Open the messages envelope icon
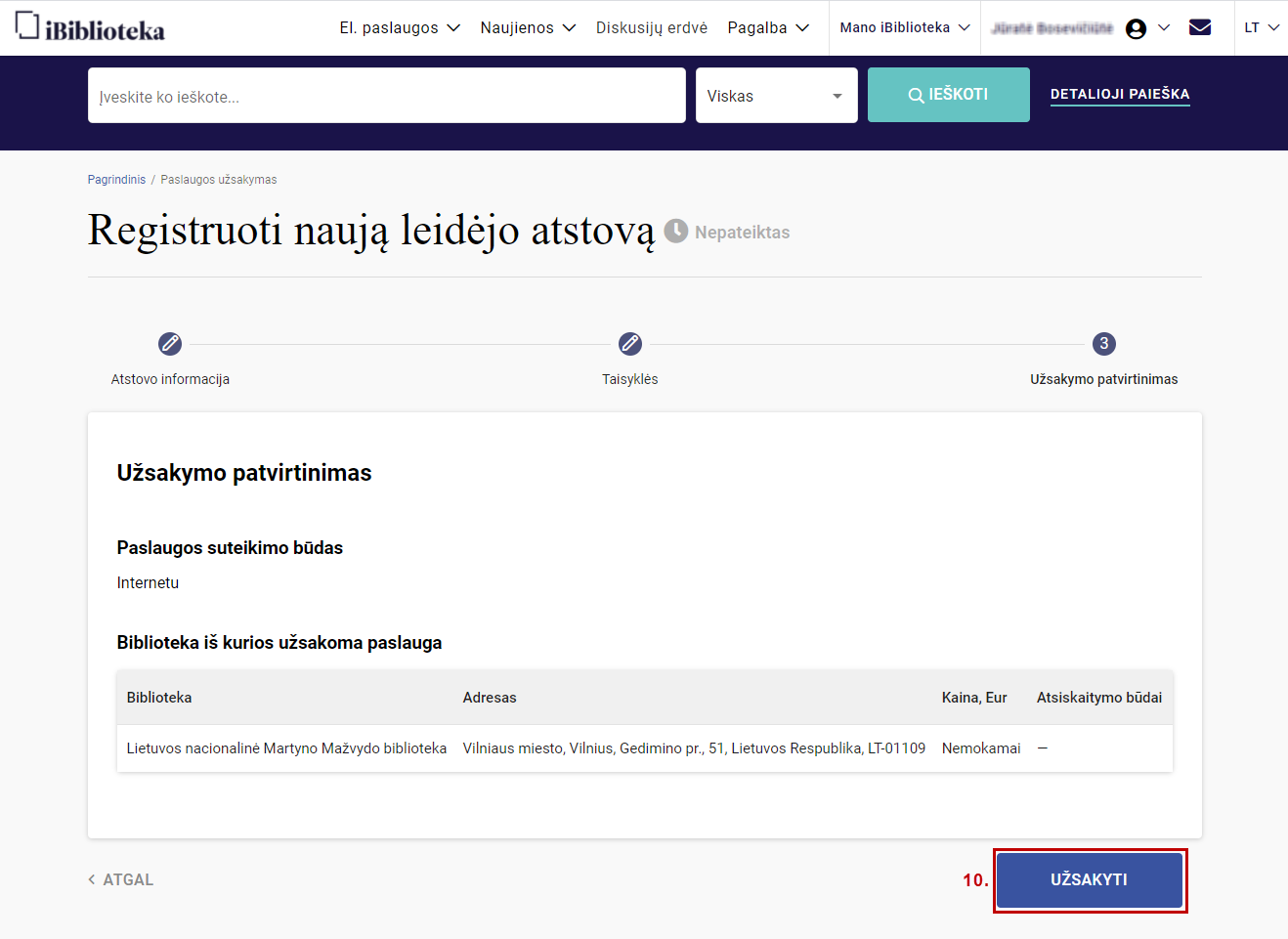 pyautogui.click(x=1200, y=27)
